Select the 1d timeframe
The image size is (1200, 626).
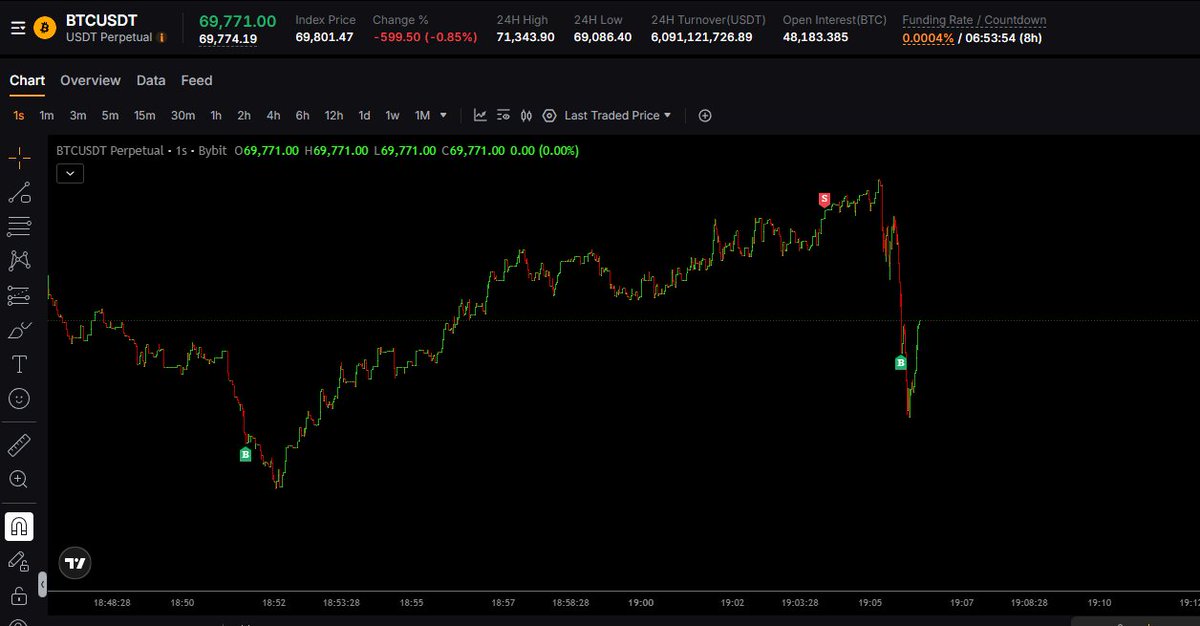364,115
